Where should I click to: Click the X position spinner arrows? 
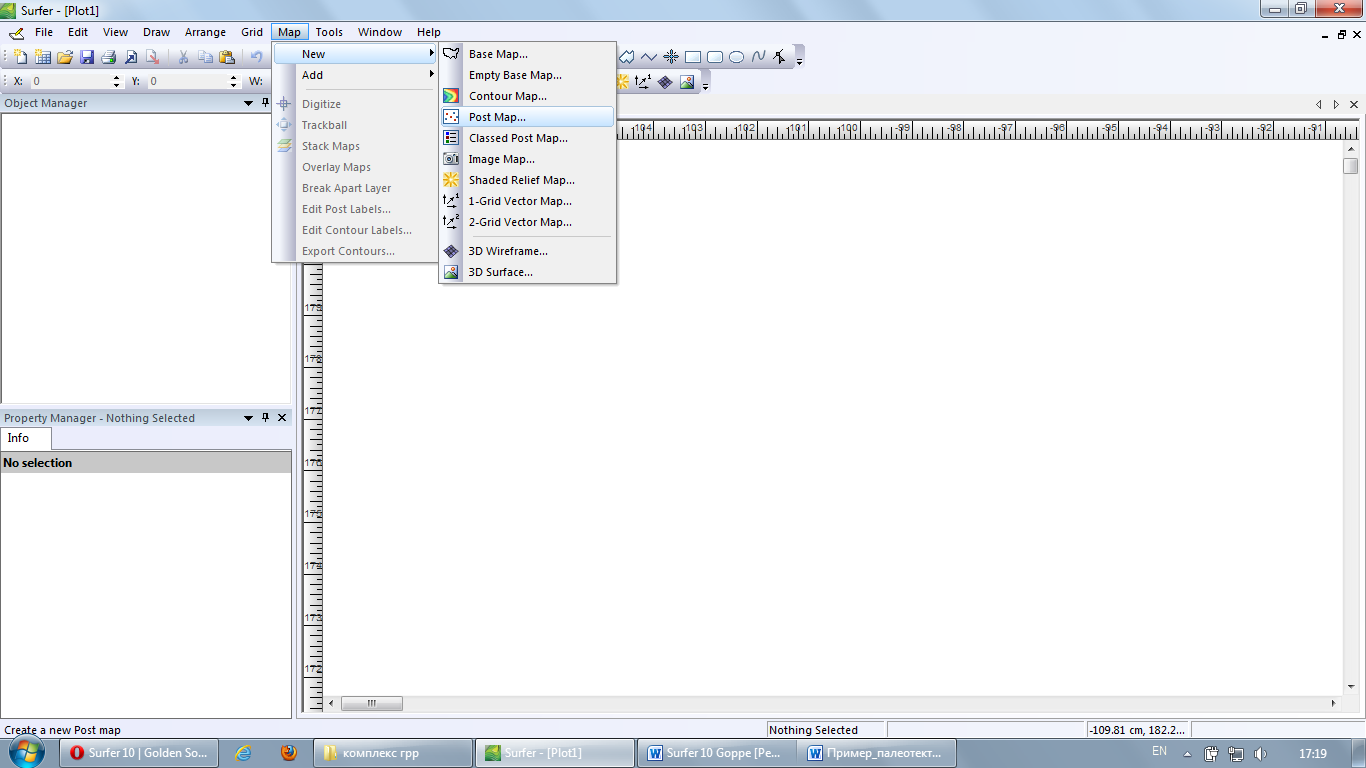pyautogui.click(x=116, y=81)
